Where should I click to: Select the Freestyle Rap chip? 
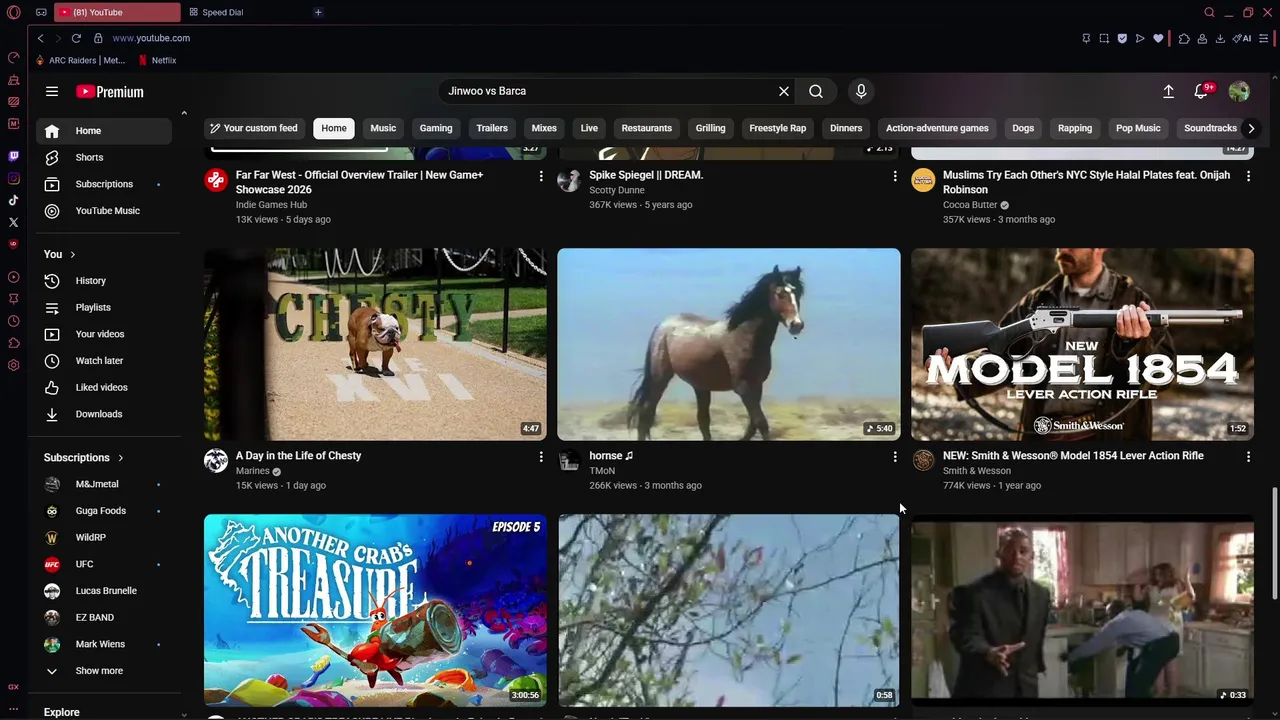(778, 128)
